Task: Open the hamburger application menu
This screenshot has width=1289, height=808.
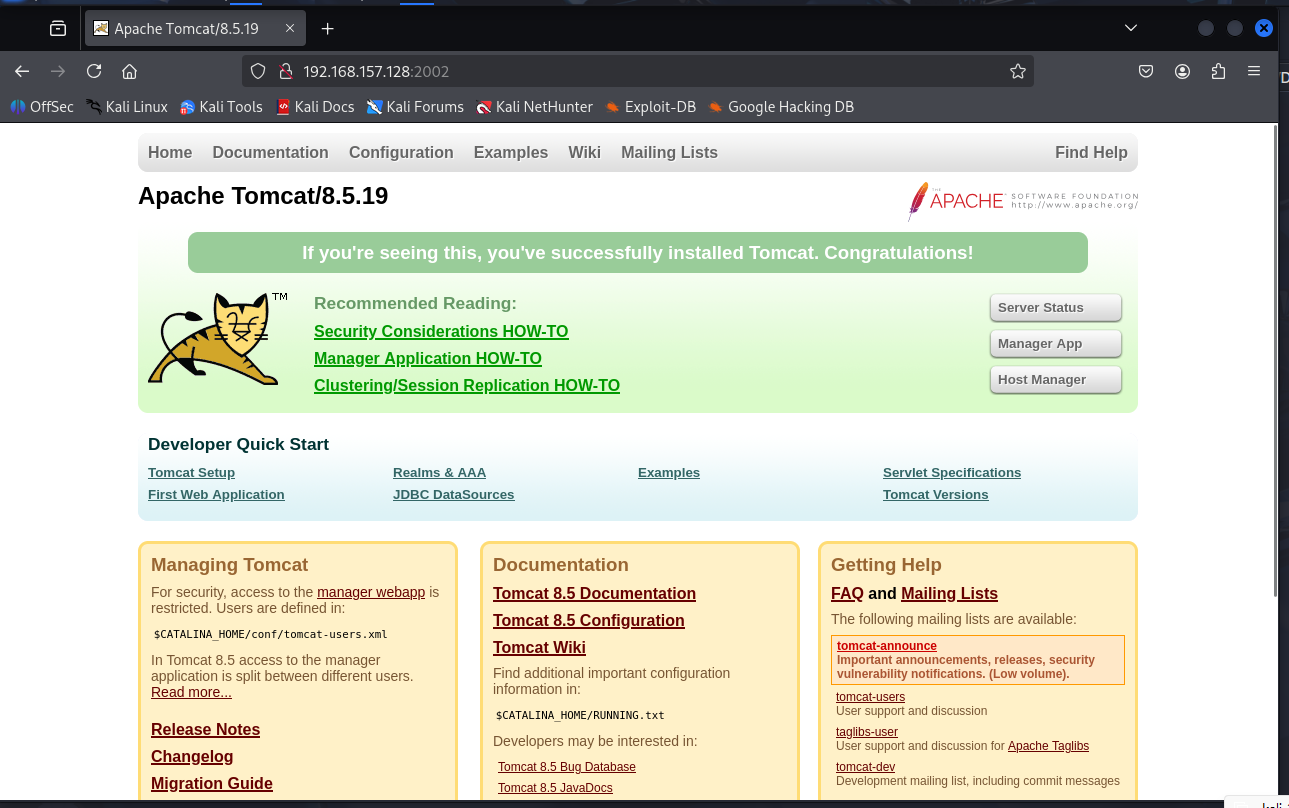Action: [1254, 71]
